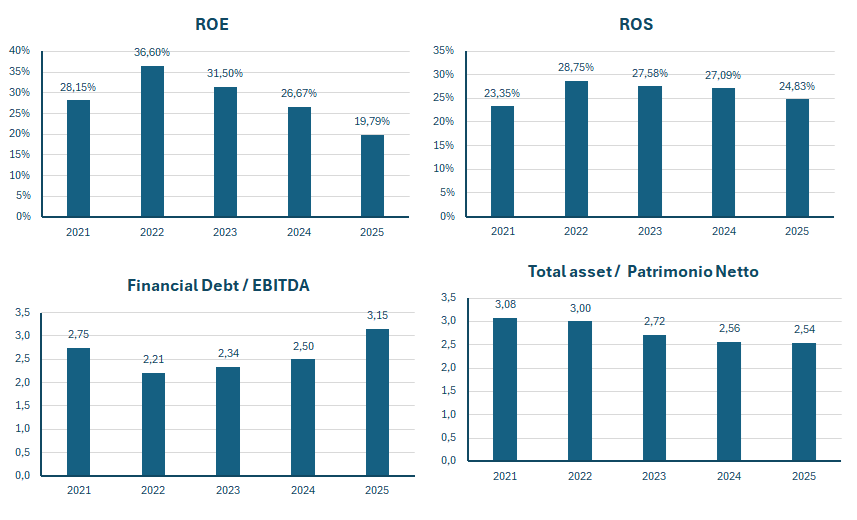This screenshot has width=857, height=520.
Task: Click the 2021 axis label under ROS chart
Action: click(x=503, y=231)
